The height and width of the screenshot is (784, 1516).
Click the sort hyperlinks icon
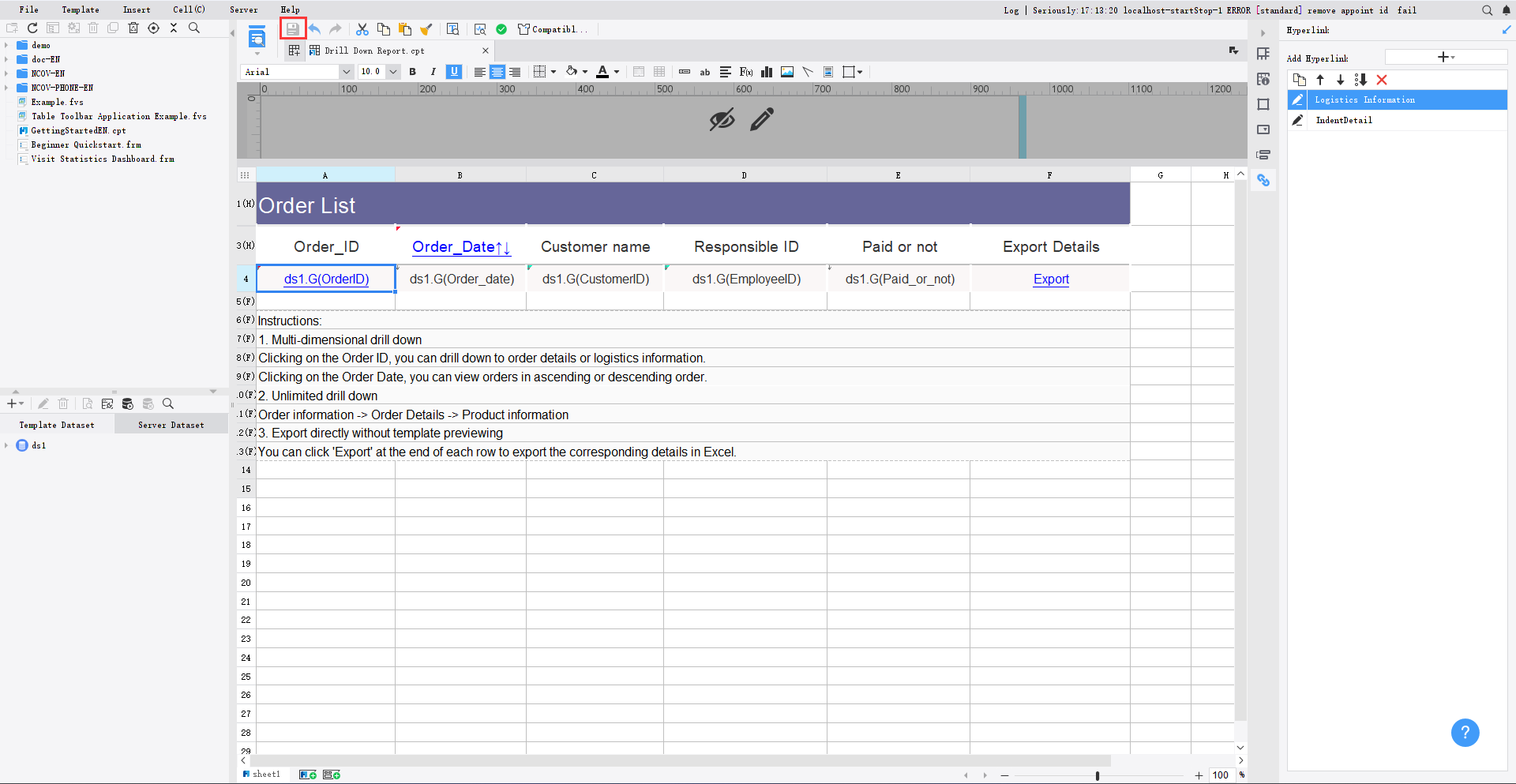point(1360,80)
